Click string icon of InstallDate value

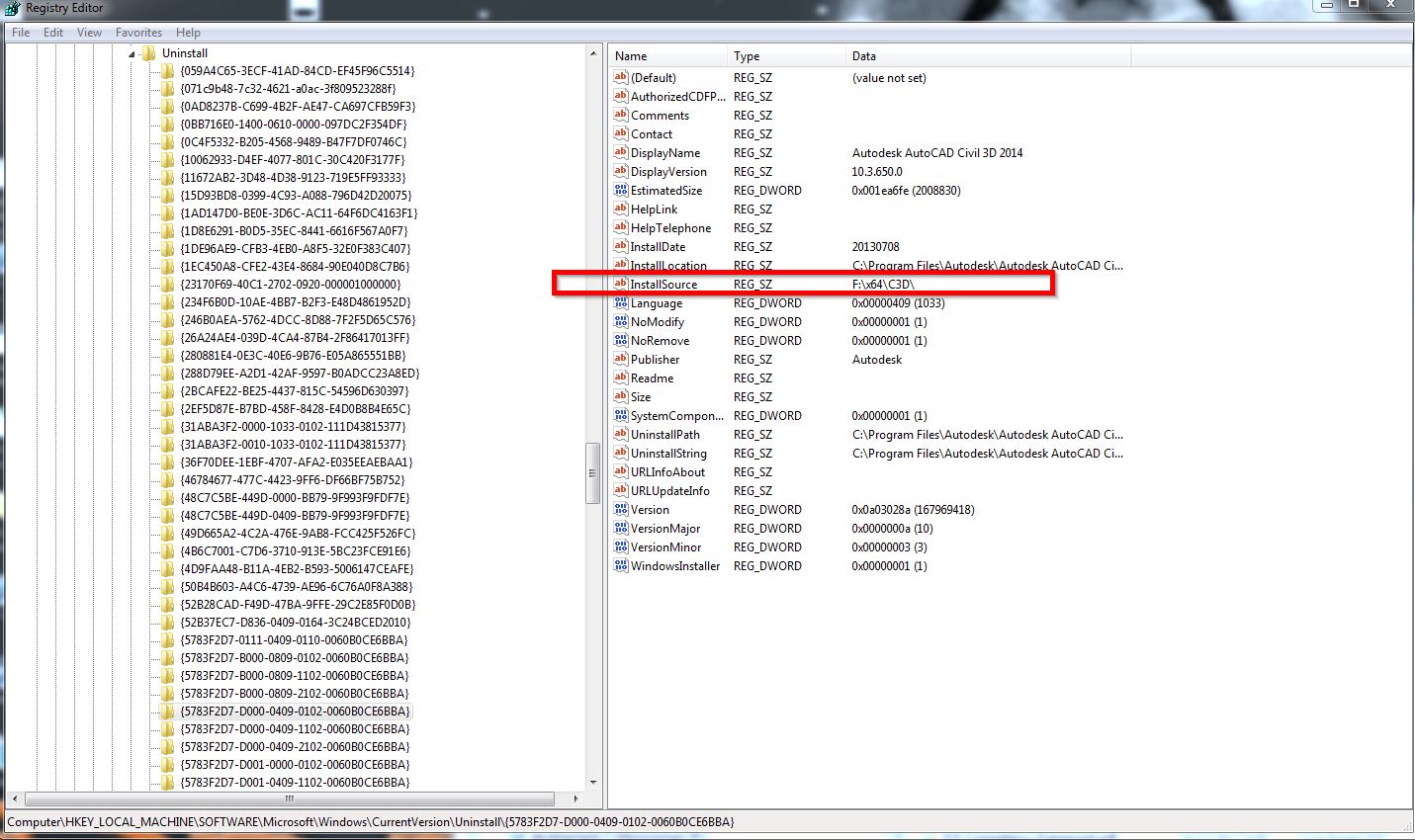(621, 246)
